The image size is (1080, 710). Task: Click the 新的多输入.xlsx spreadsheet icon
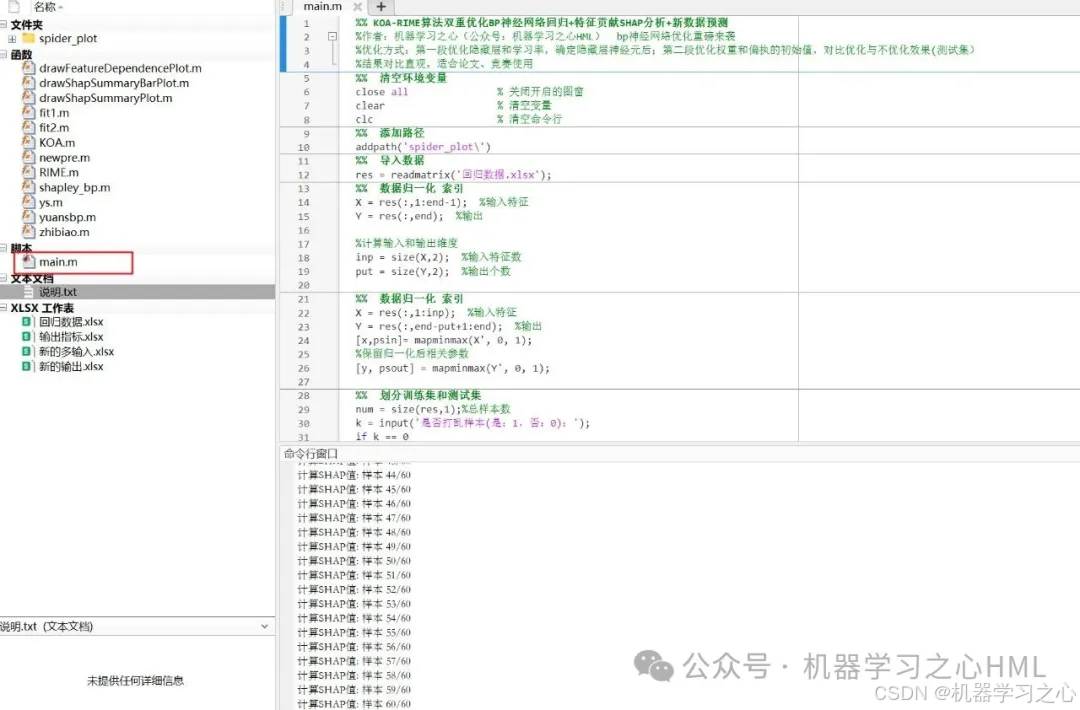26,352
